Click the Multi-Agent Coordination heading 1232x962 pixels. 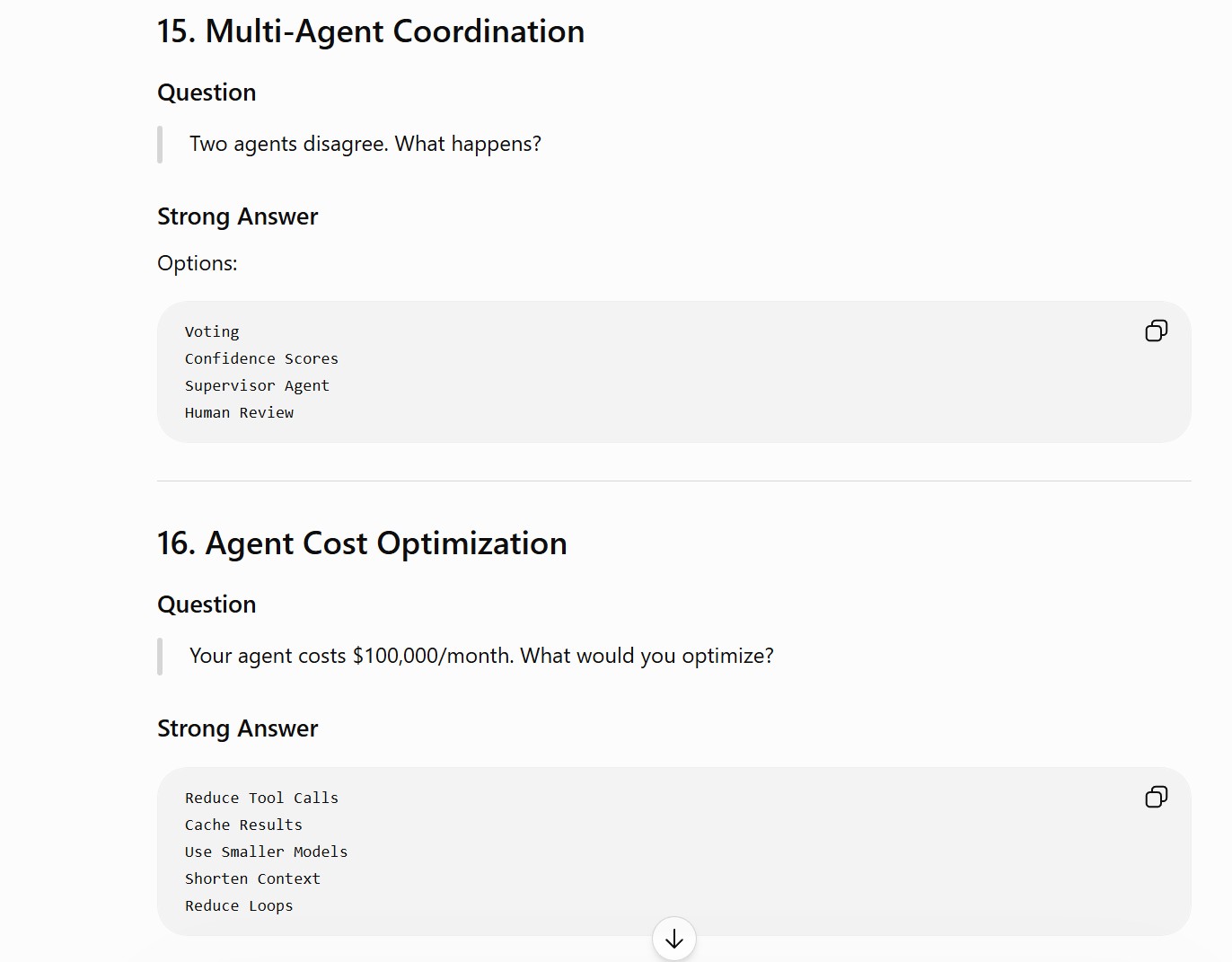[x=371, y=31]
